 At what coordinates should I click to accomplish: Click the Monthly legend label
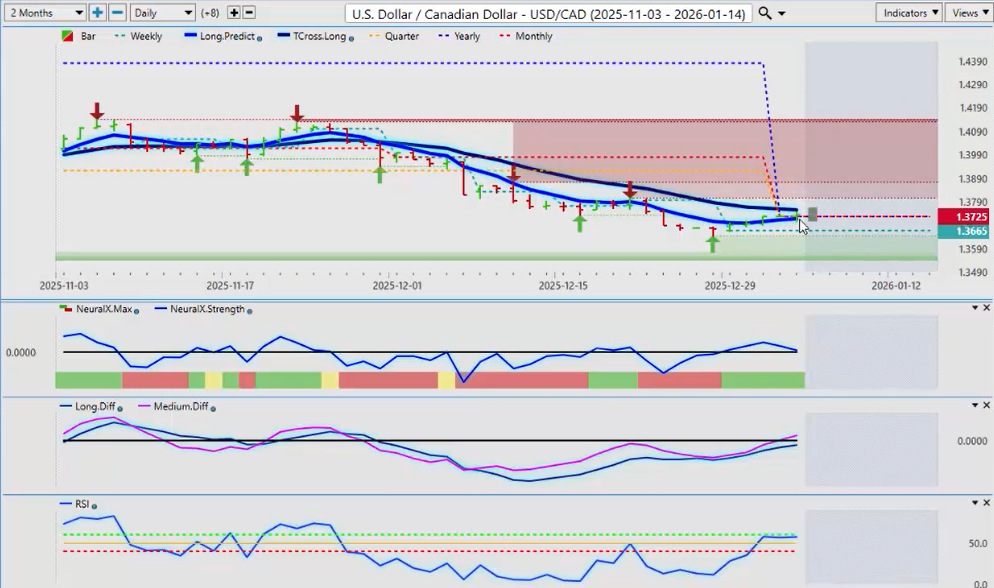[532, 36]
